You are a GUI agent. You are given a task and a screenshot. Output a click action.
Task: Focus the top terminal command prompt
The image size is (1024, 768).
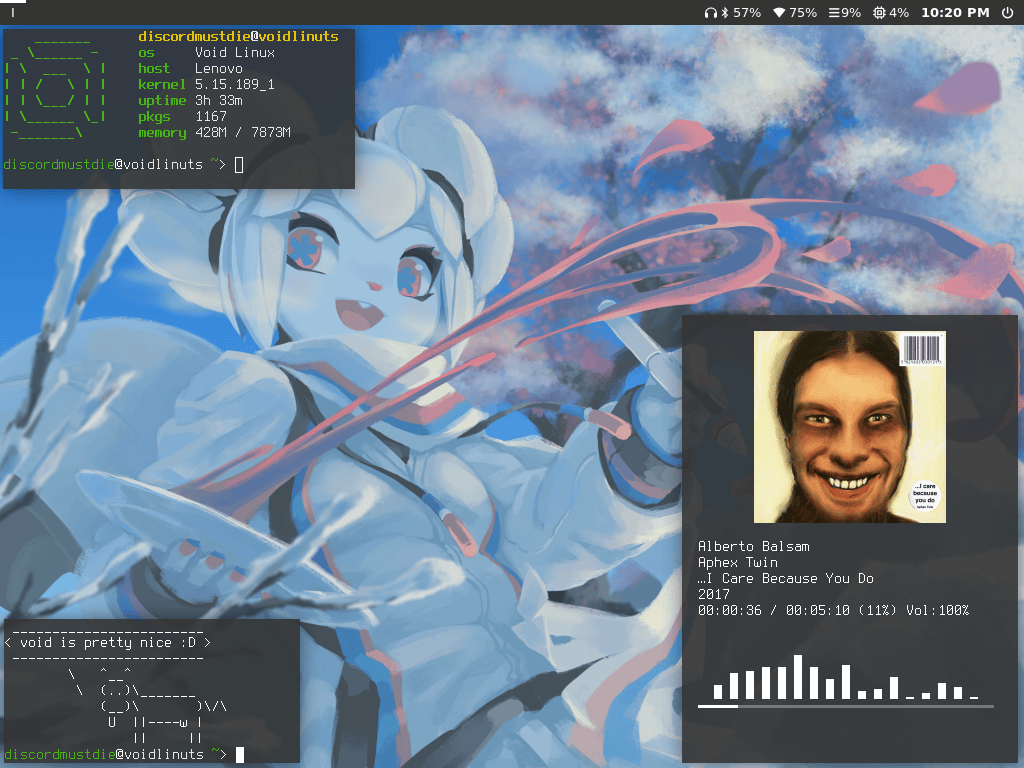[238, 164]
